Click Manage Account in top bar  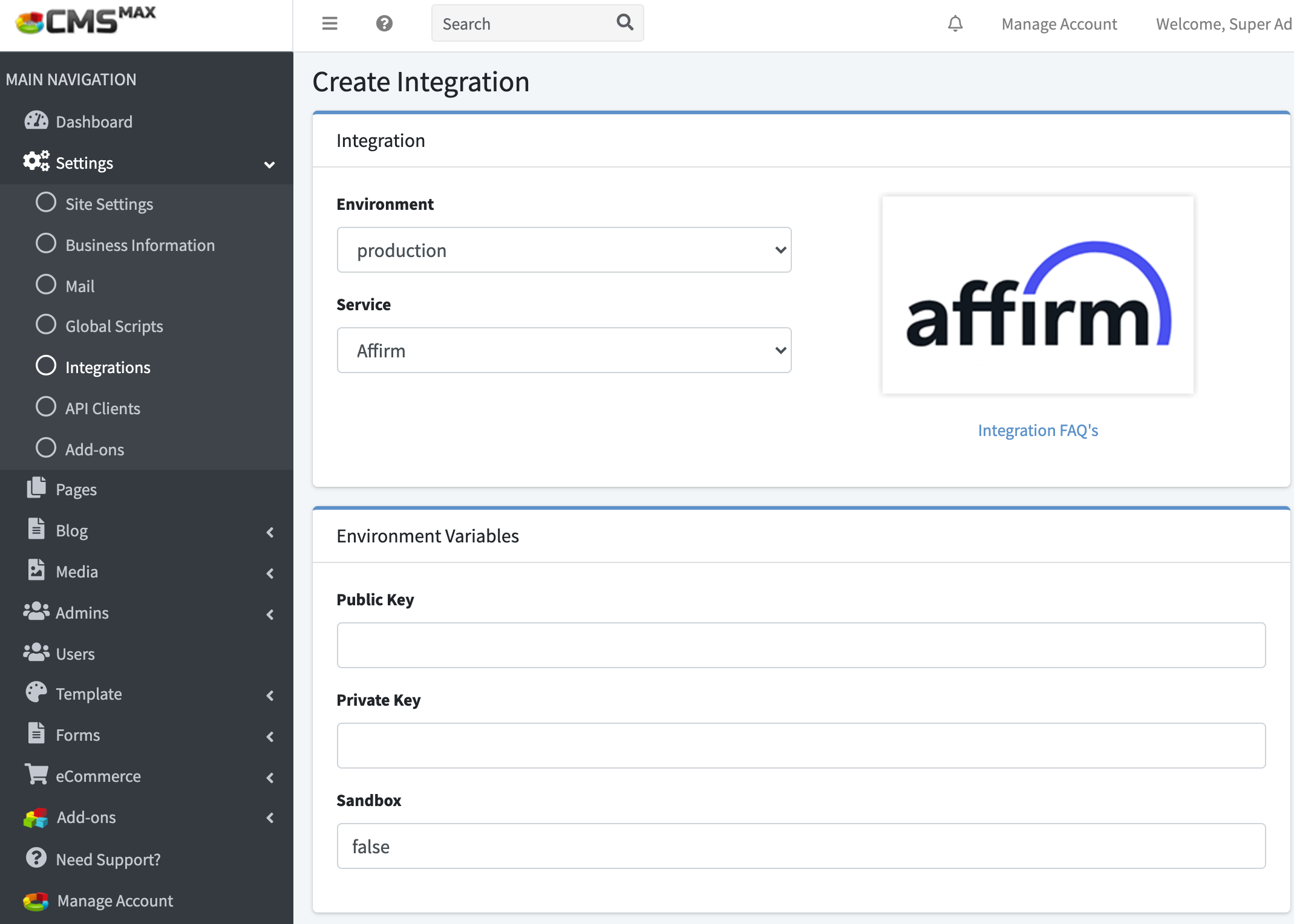[x=1059, y=24]
